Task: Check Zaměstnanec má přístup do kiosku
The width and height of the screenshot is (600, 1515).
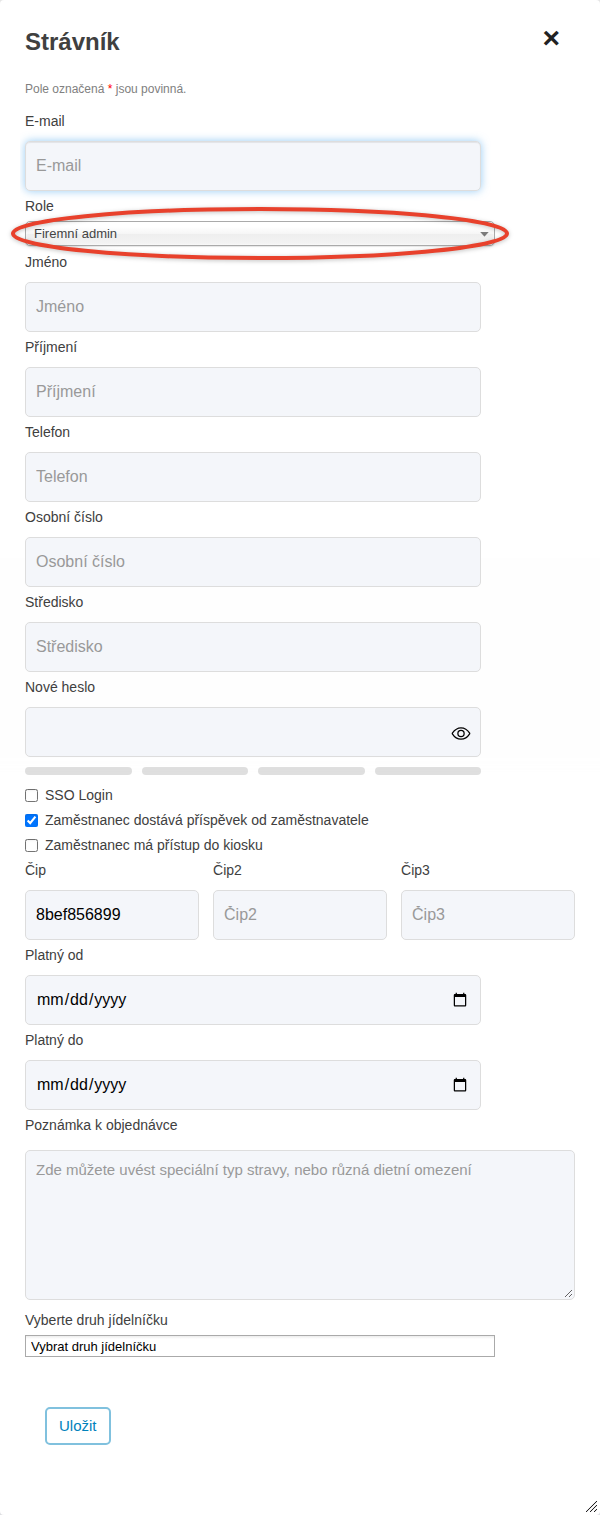Action: click(x=32, y=846)
